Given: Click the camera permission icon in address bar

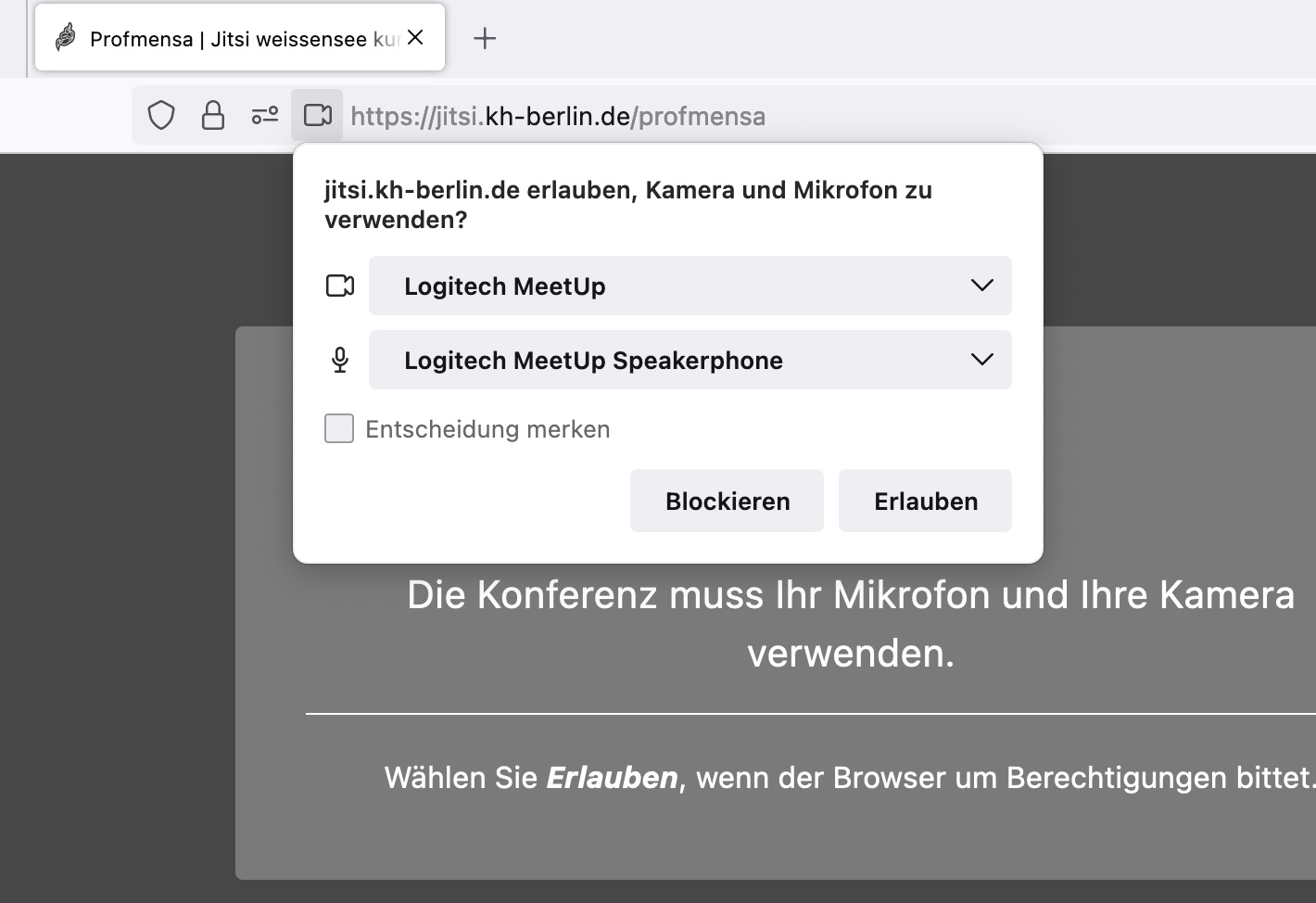Looking at the screenshot, I should click(317, 116).
